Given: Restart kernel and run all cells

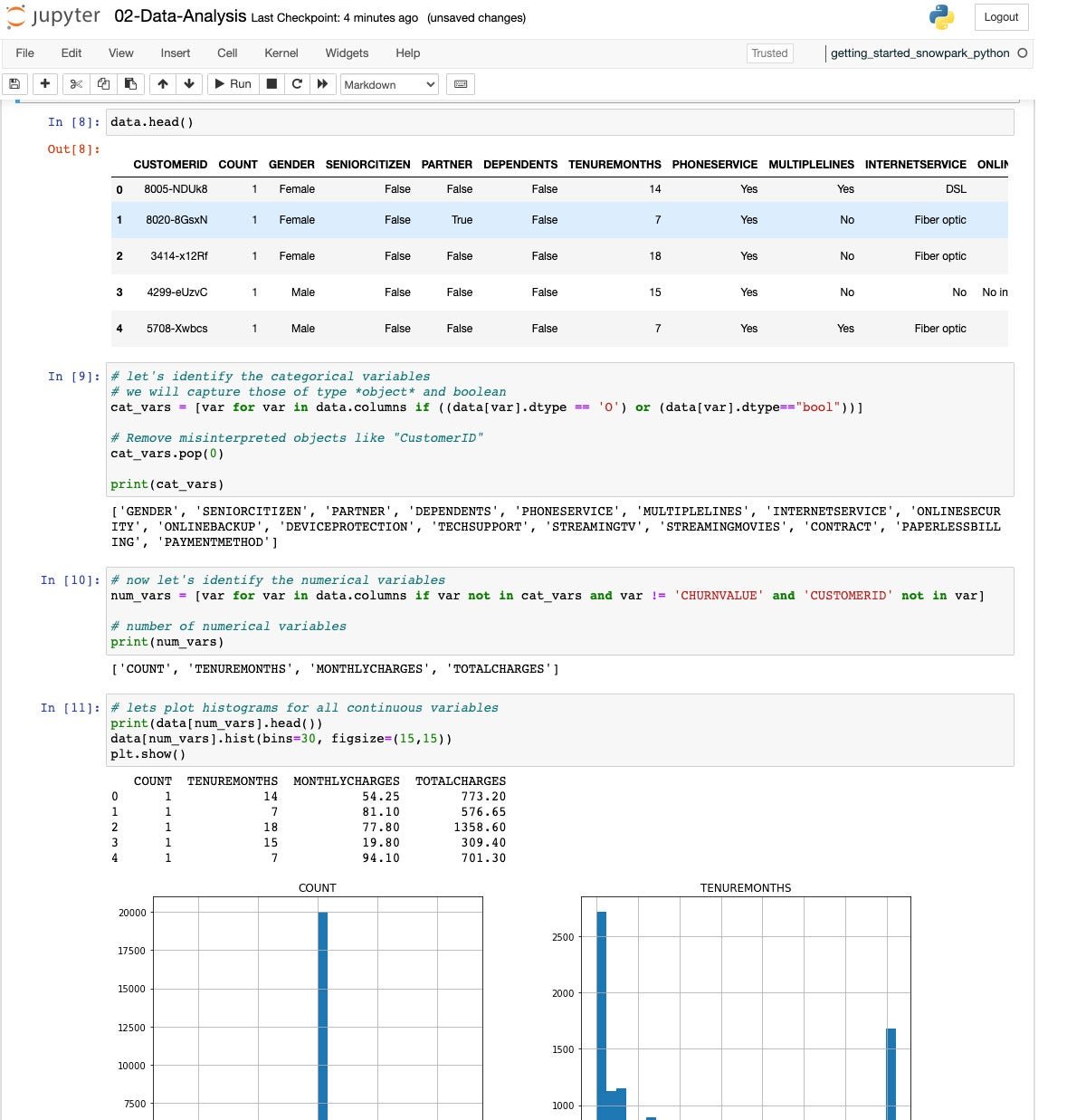Looking at the screenshot, I should pyautogui.click(x=322, y=84).
